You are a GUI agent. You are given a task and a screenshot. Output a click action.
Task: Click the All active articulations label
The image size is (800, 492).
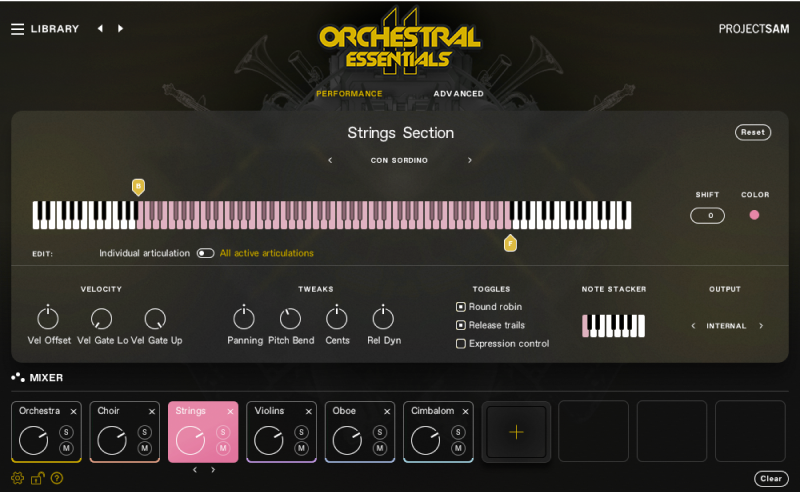[266, 253]
